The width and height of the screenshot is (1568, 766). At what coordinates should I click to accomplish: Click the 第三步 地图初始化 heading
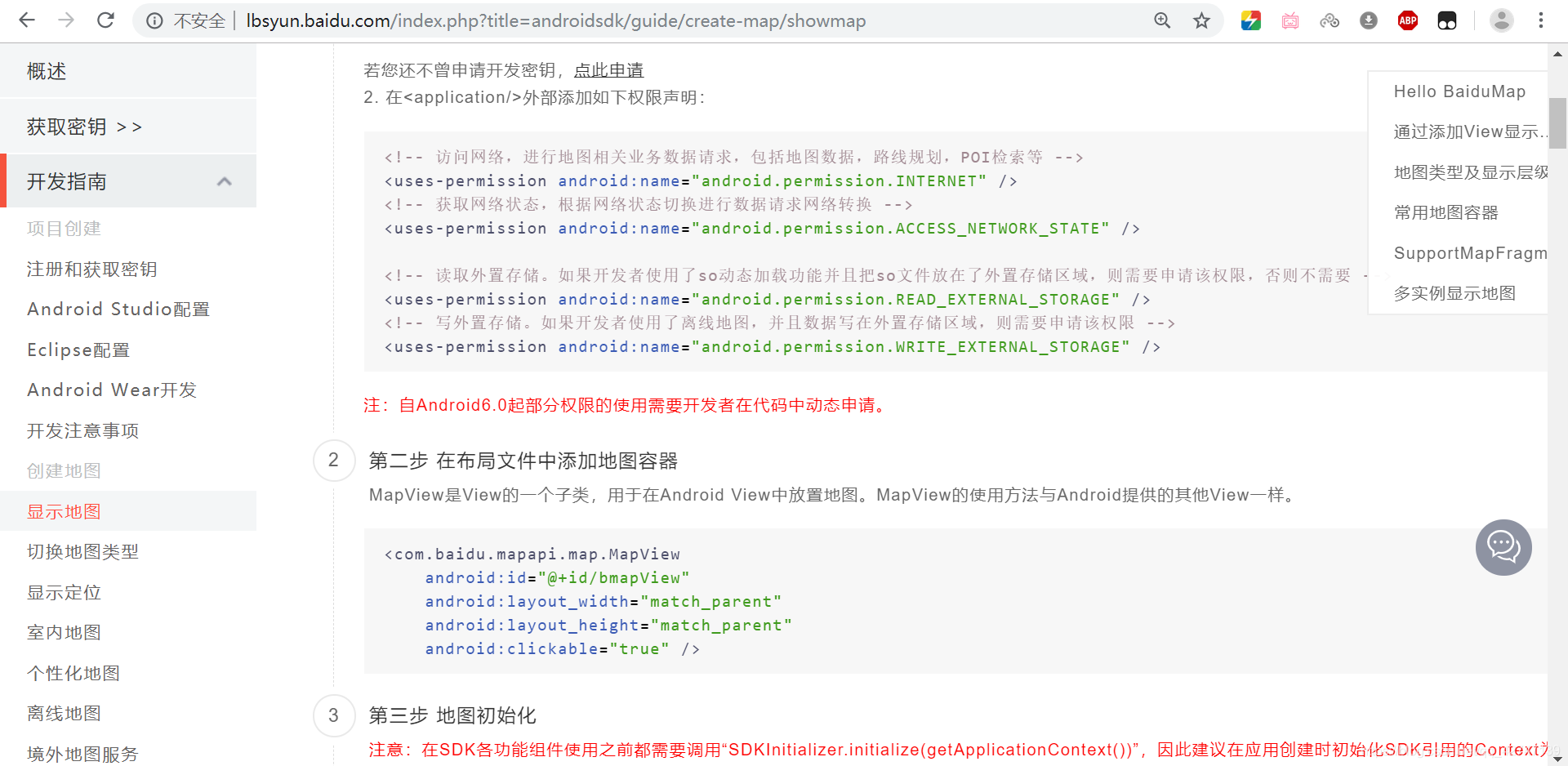452,716
